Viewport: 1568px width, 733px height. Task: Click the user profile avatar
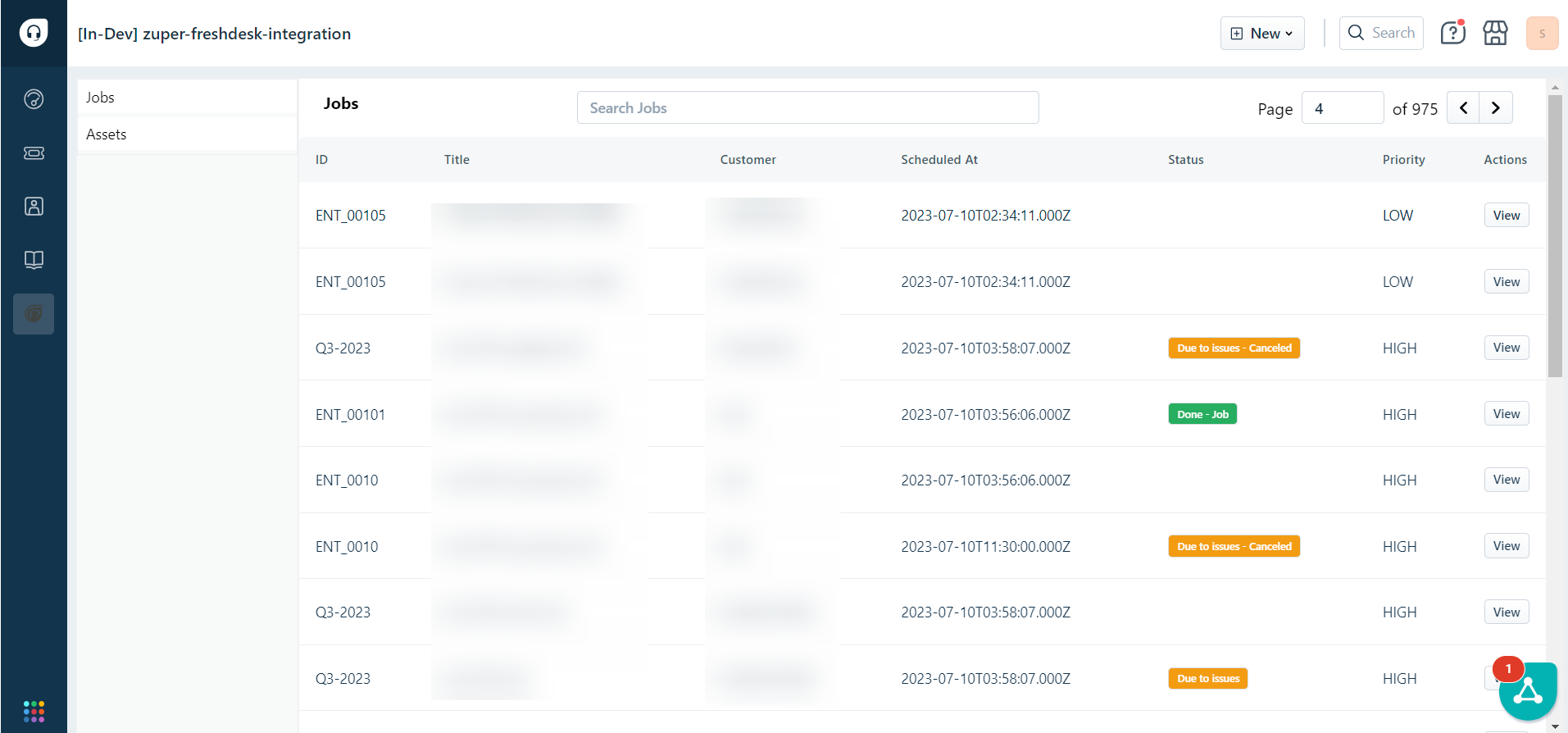pos(1541,34)
